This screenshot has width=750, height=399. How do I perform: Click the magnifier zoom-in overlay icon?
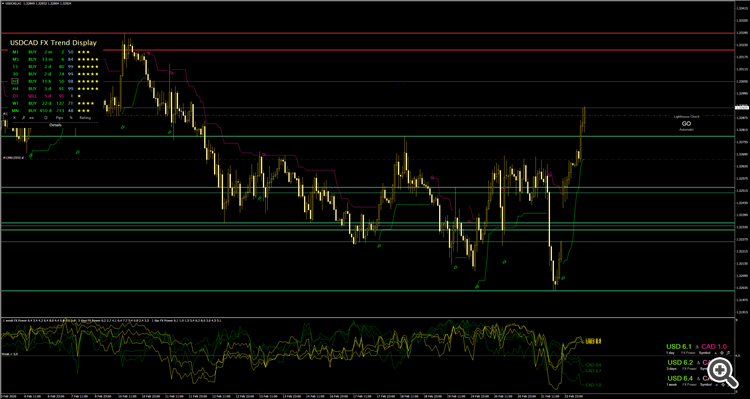coord(722,371)
